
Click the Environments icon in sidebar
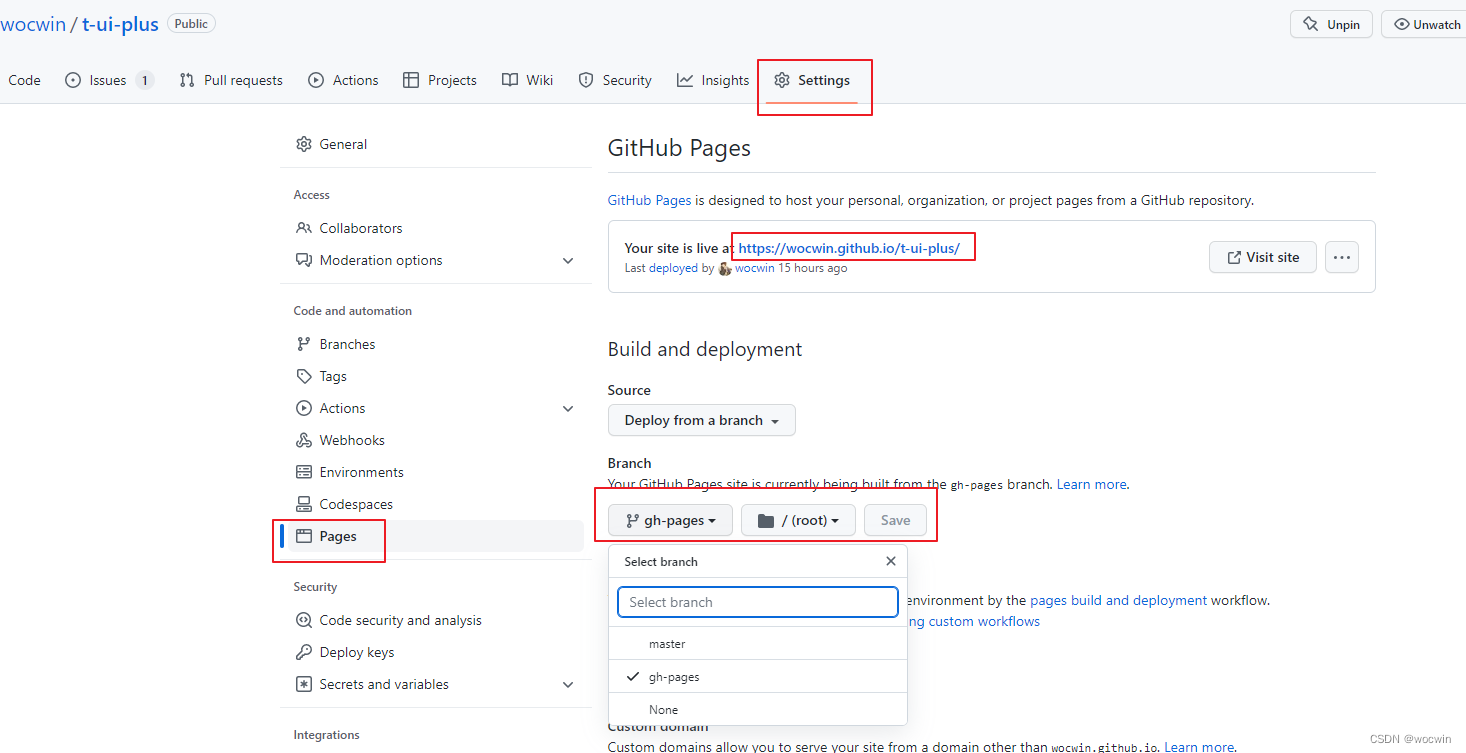[x=304, y=472]
